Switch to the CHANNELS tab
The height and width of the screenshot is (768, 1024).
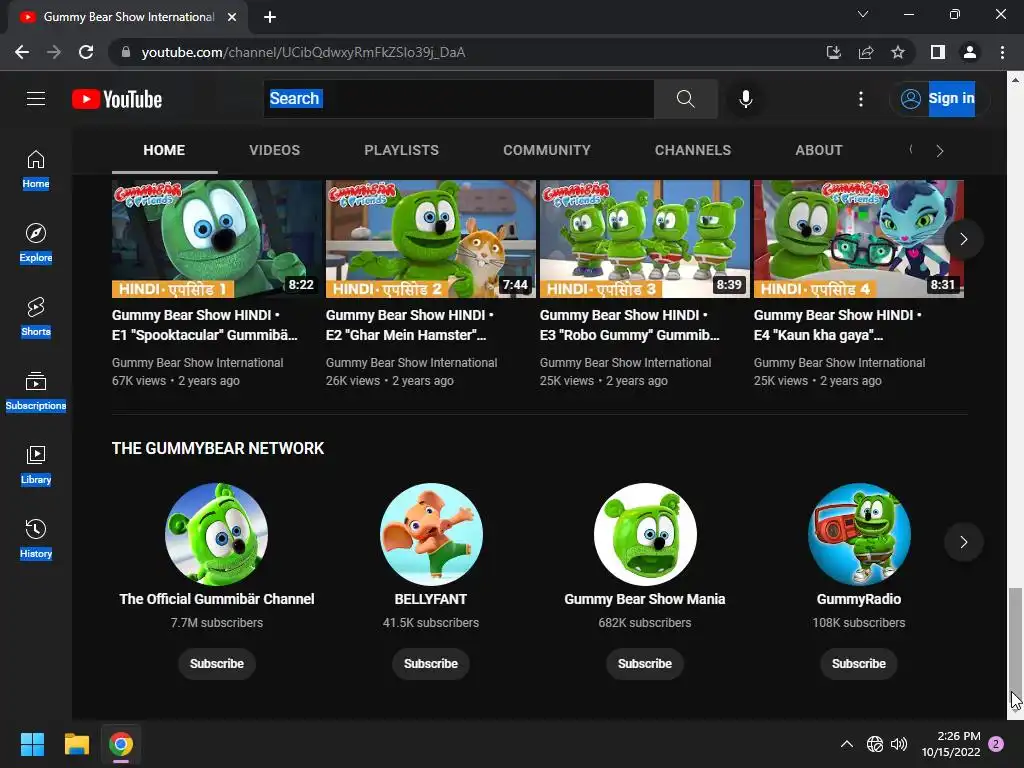693,150
